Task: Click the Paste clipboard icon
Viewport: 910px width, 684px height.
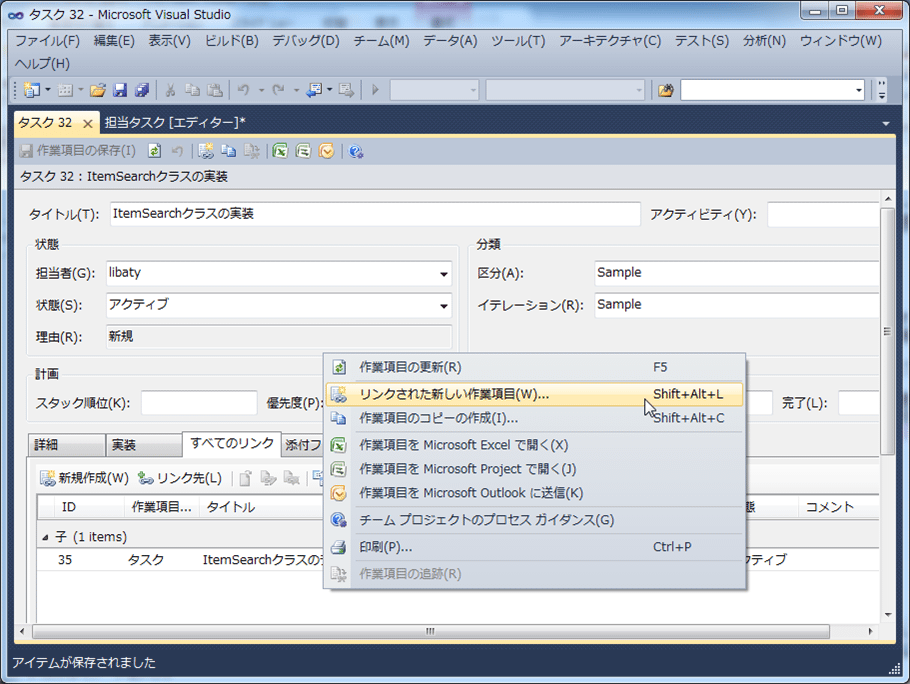Action: (215, 90)
